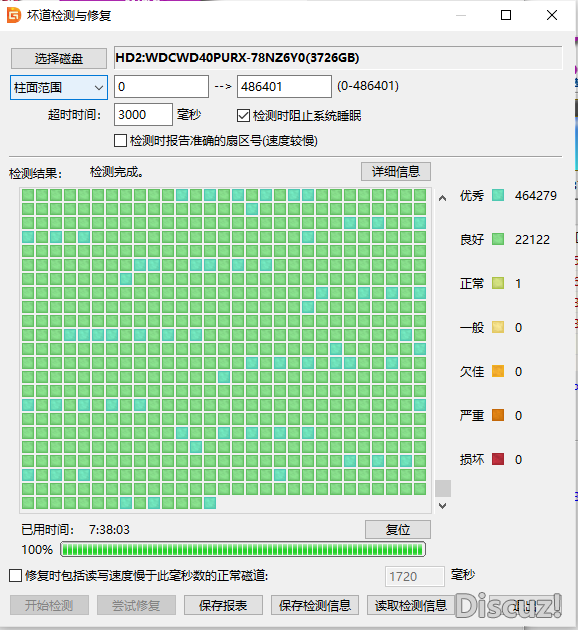Click the 复位 reset button
Screen dimensions: 578x630
pos(398,530)
